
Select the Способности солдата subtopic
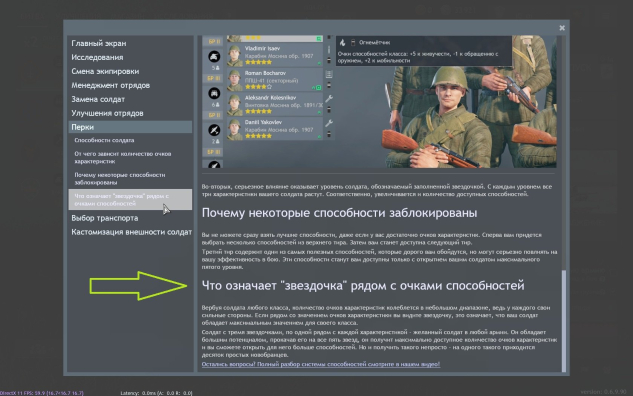[104, 140]
